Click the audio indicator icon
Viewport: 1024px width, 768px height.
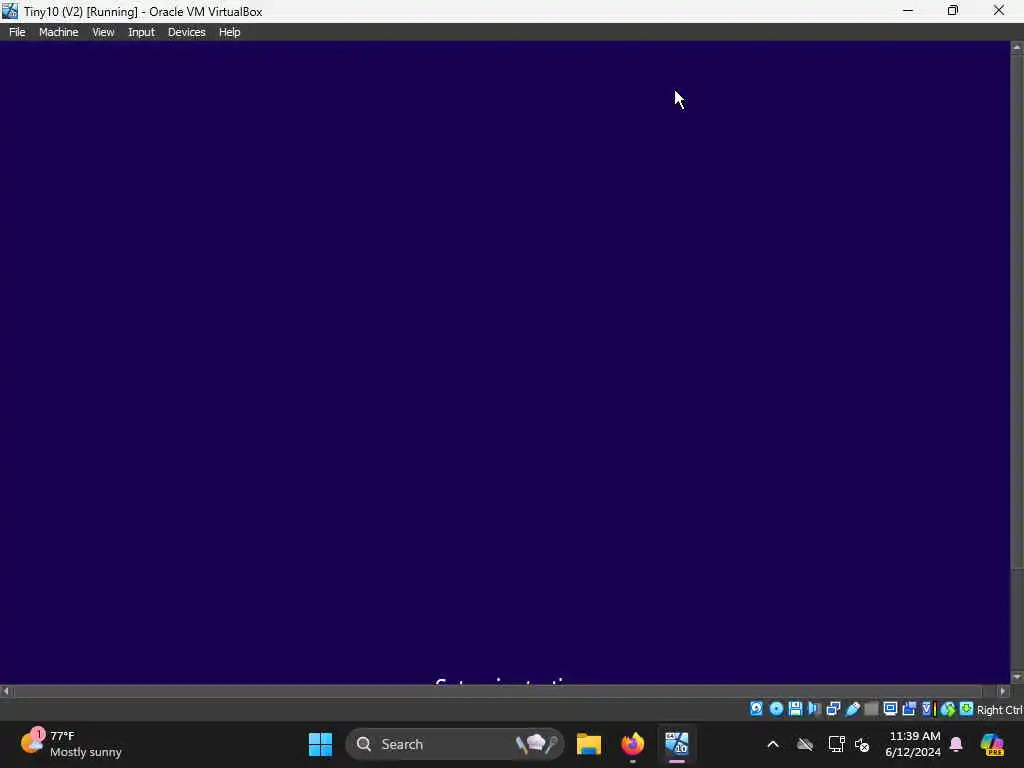point(814,709)
